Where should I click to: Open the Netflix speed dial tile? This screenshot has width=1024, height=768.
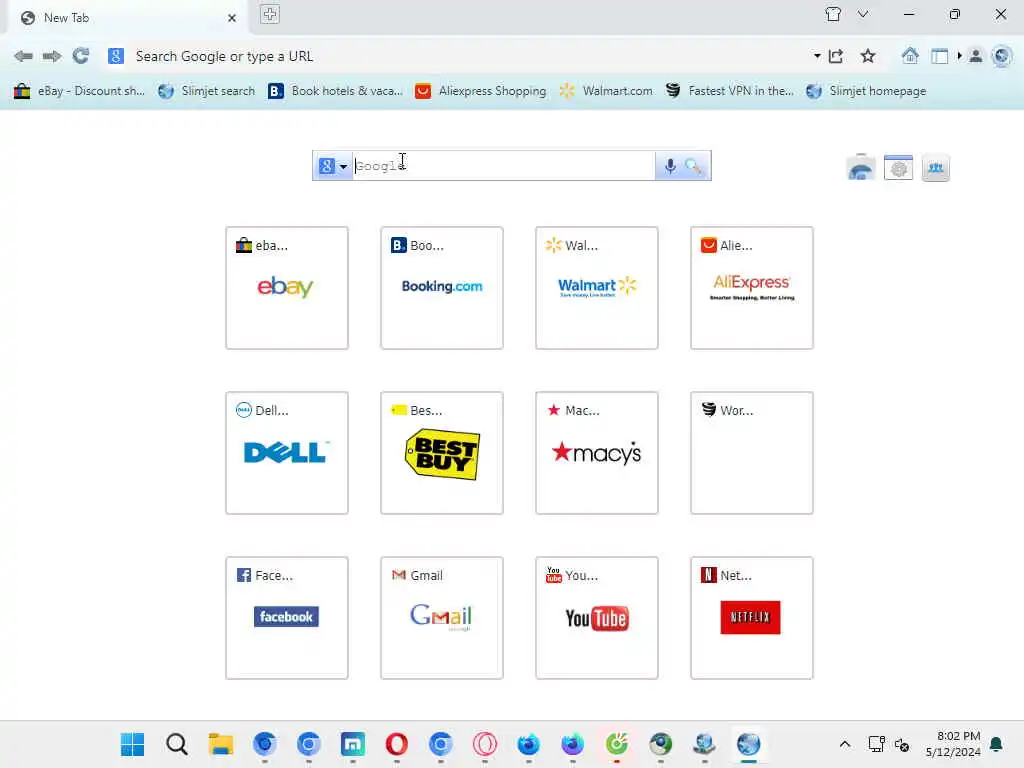(752, 618)
